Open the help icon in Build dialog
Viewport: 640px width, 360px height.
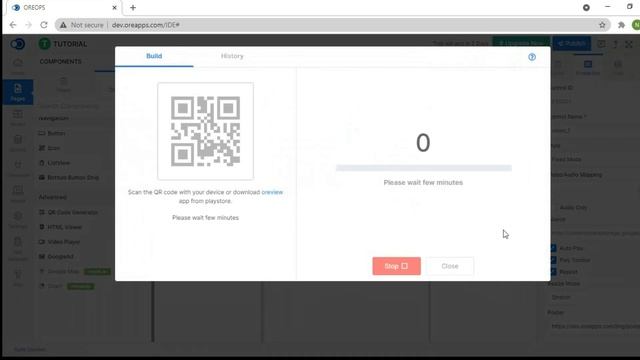pyautogui.click(x=531, y=57)
